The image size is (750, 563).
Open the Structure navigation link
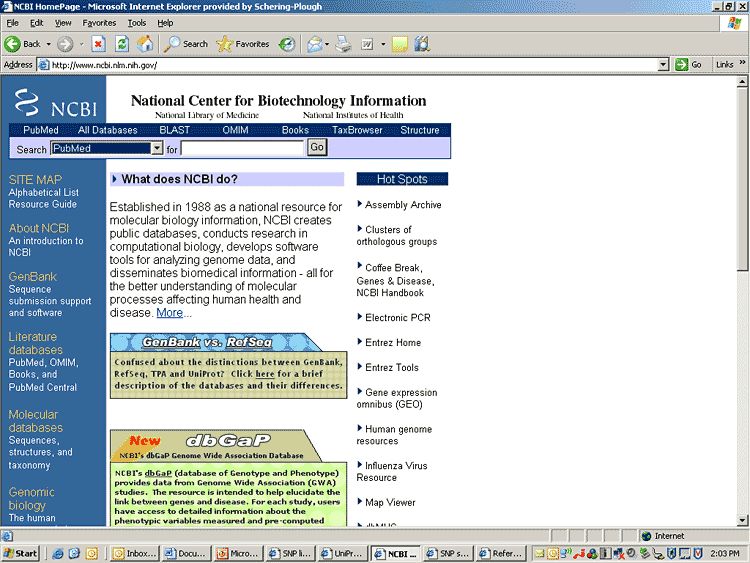click(x=419, y=130)
